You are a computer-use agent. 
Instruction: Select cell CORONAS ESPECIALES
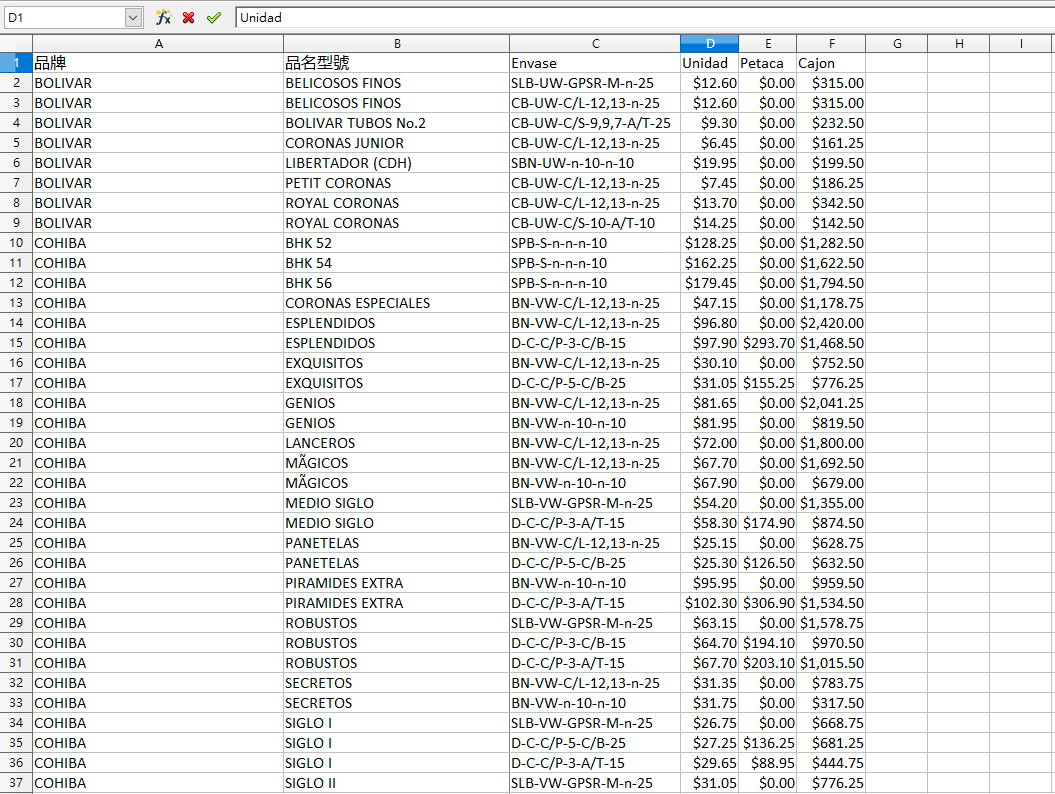tap(396, 303)
